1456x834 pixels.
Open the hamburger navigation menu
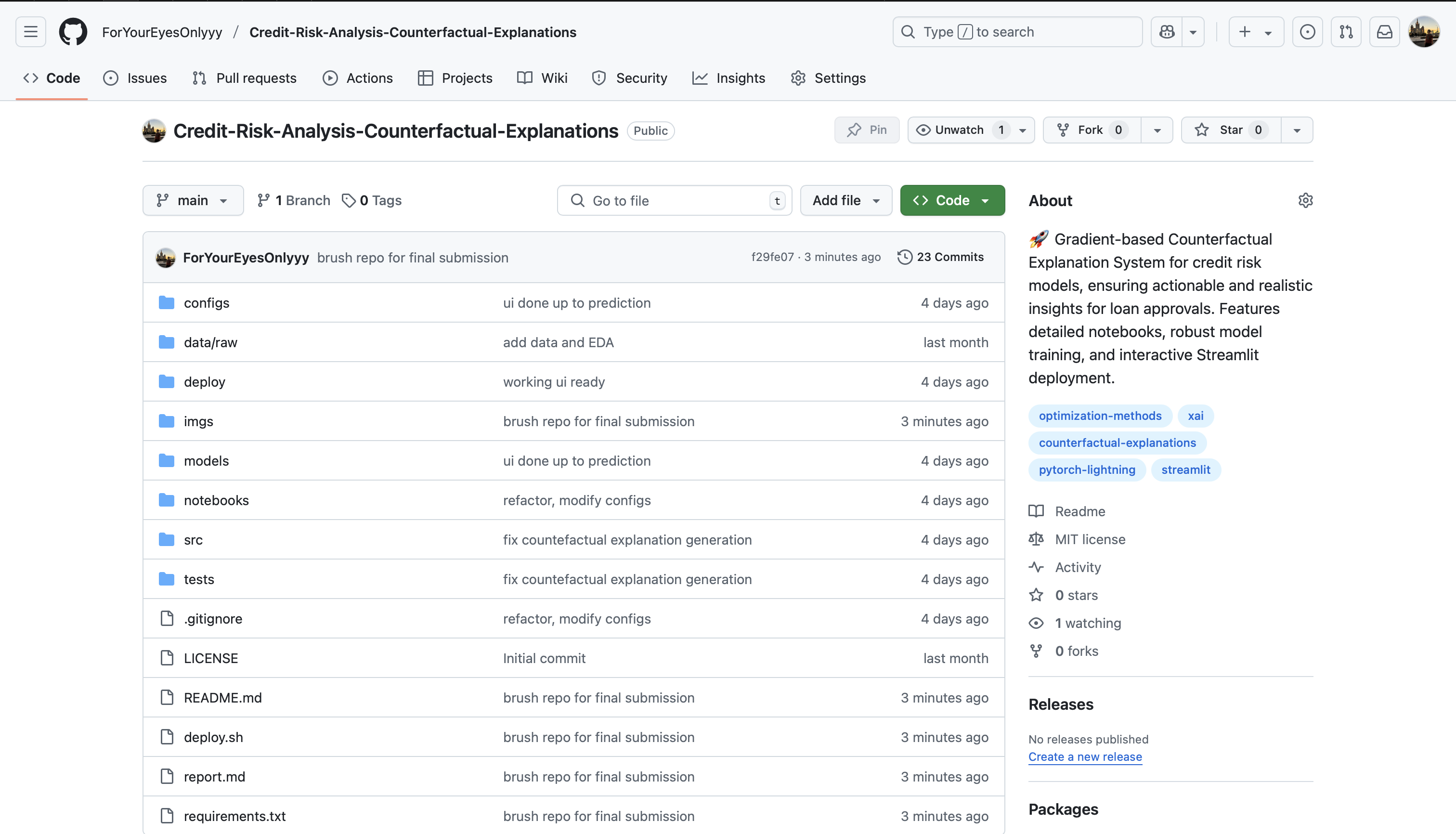click(x=31, y=32)
